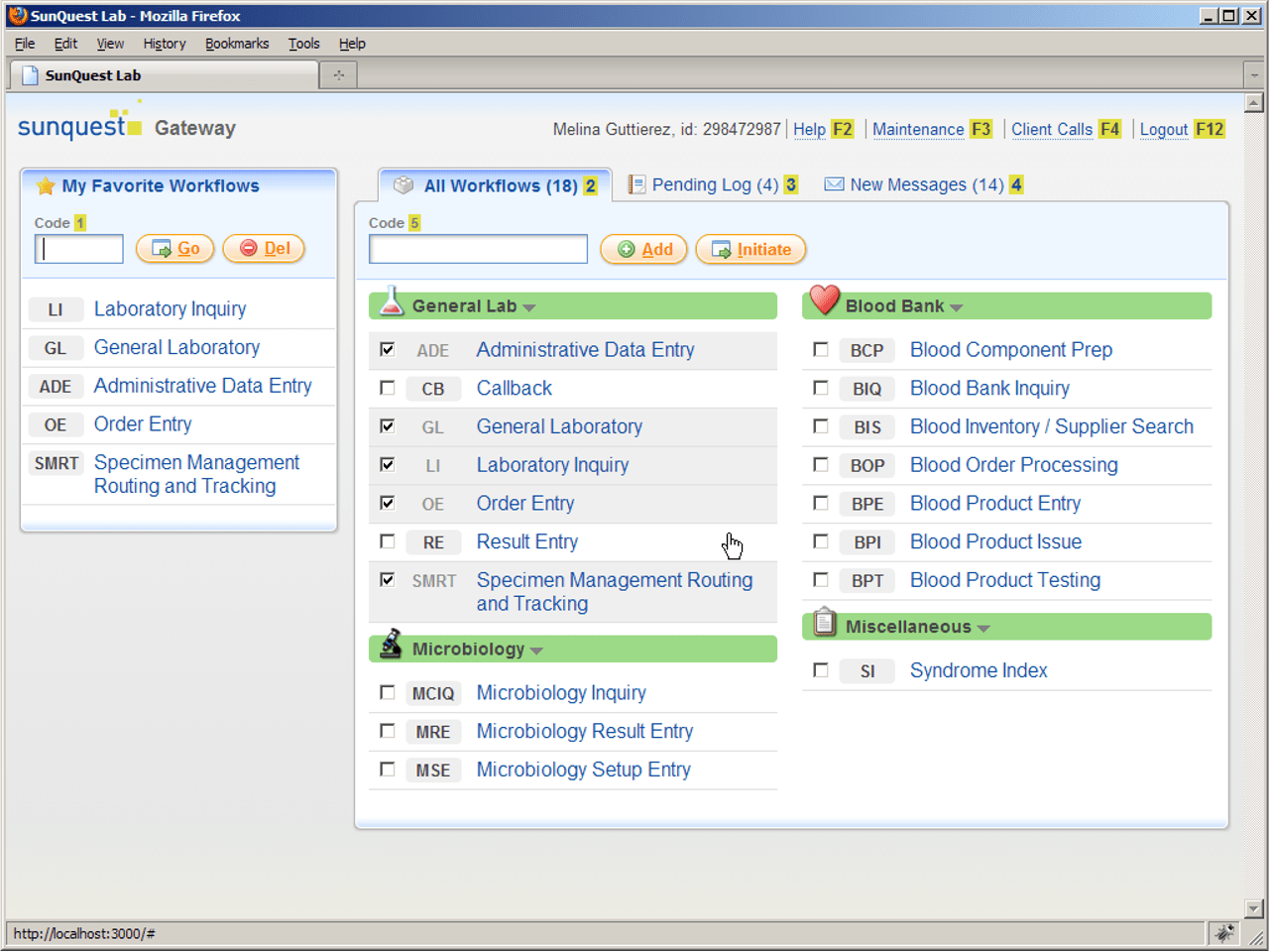The height and width of the screenshot is (952, 1270).
Task: Focus the favorite workflows Code field
Action: pyautogui.click(x=79, y=249)
